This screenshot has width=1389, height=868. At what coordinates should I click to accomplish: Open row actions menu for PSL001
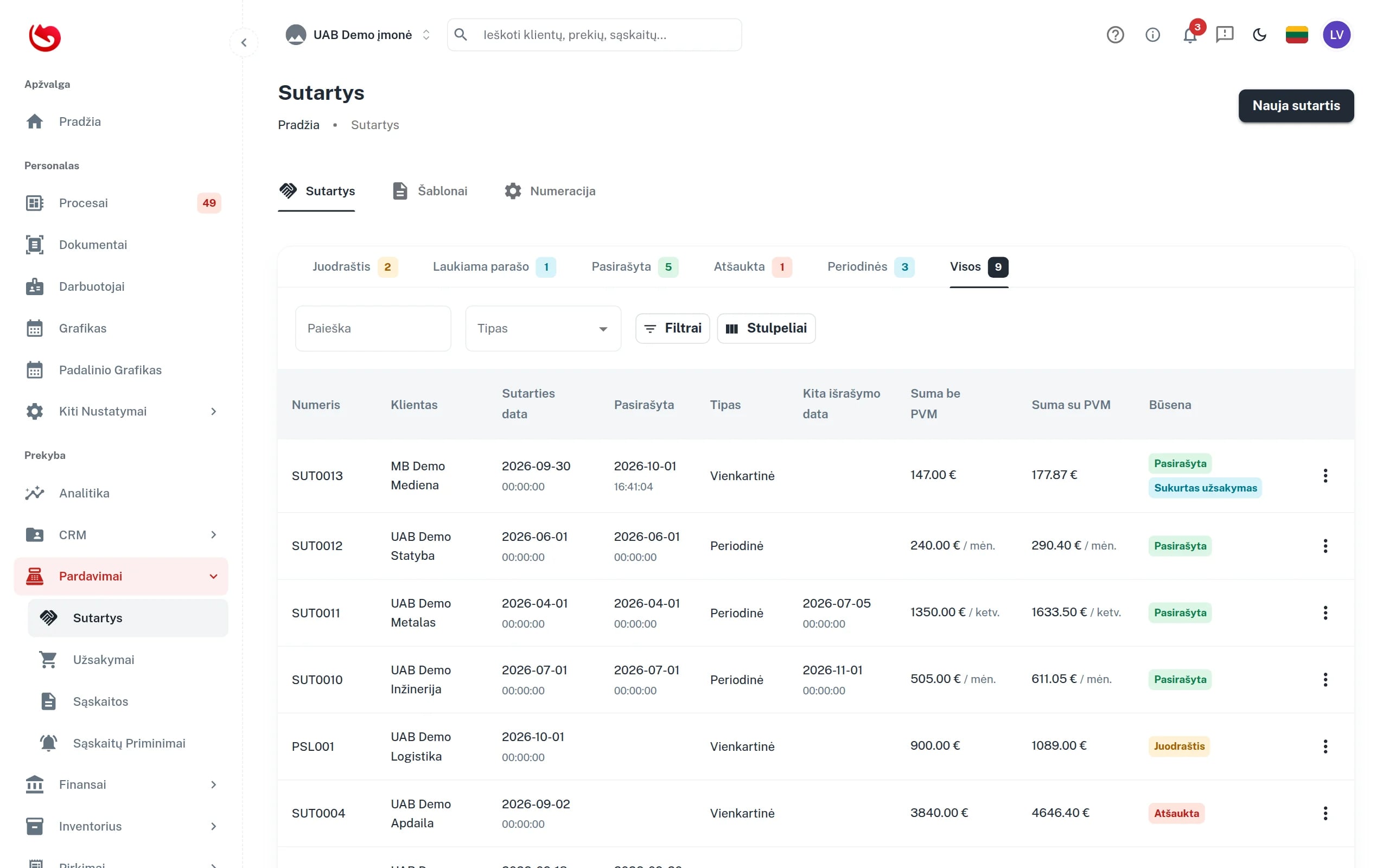point(1325,746)
